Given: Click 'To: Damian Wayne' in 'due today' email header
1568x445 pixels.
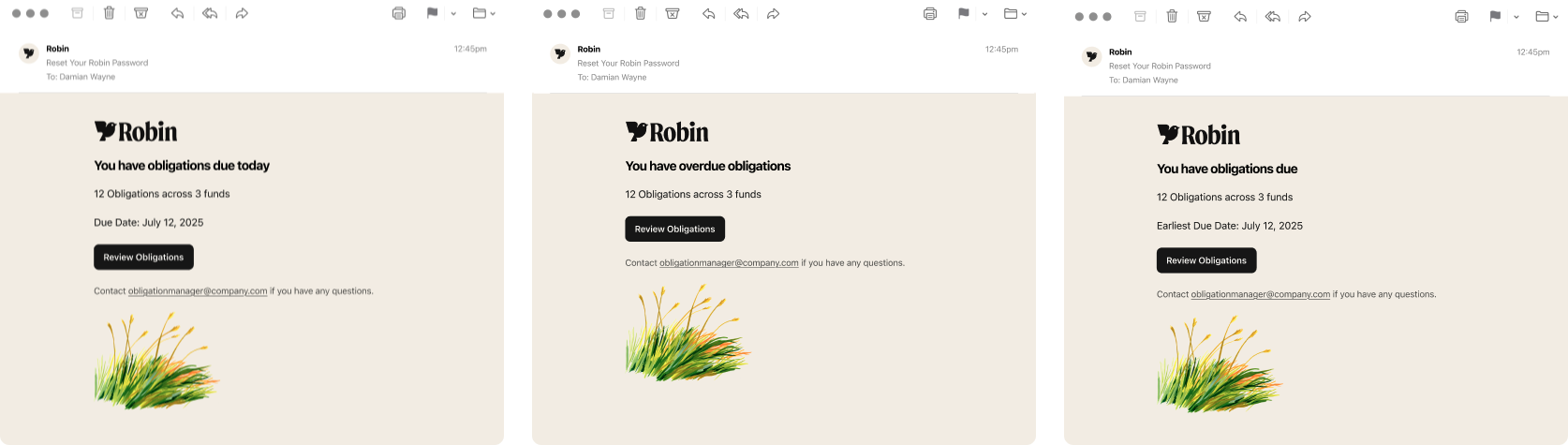Looking at the screenshot, I should (81, 77).
